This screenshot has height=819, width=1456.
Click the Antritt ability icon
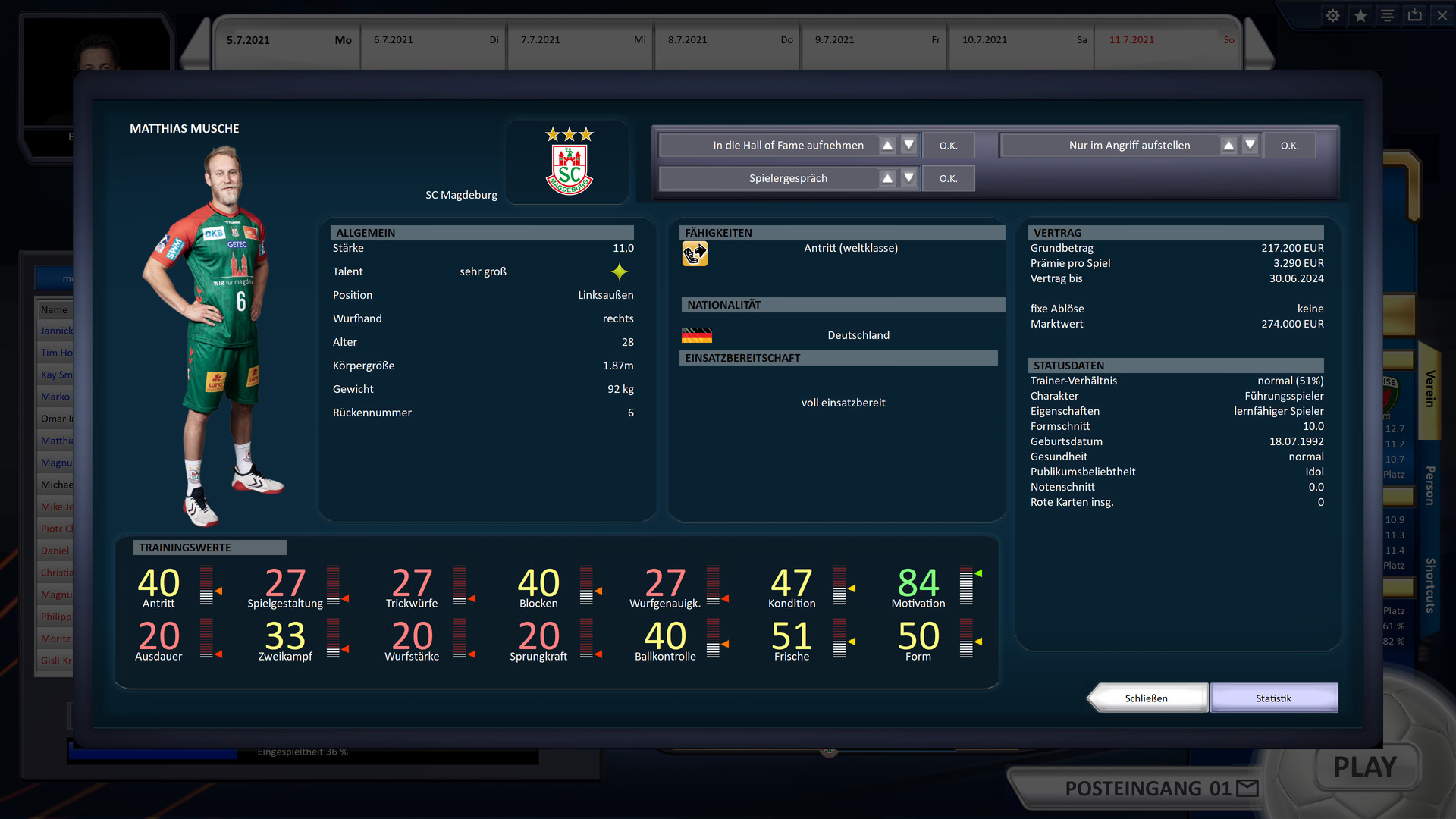click(695, 254)
